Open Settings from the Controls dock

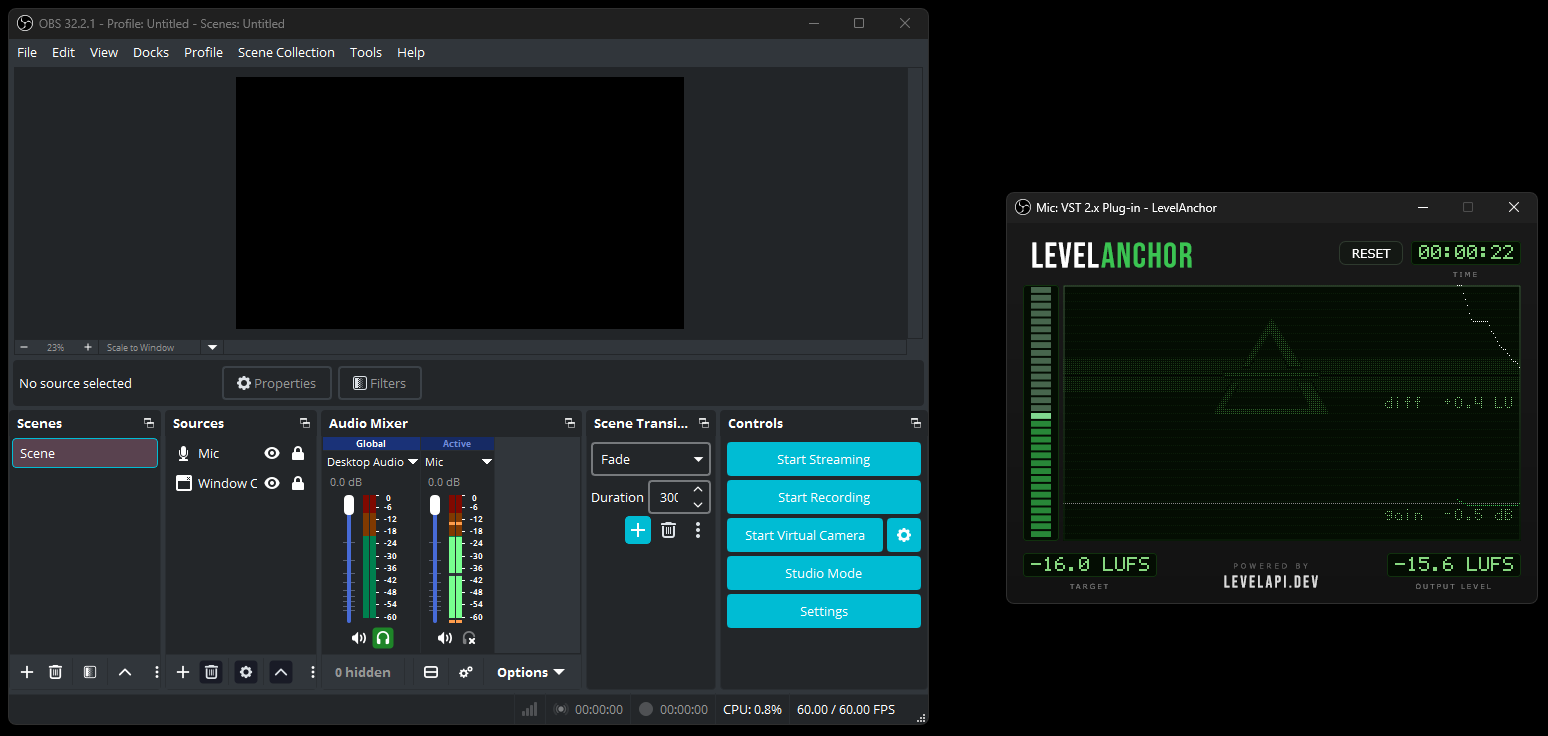tap(824, 611)
